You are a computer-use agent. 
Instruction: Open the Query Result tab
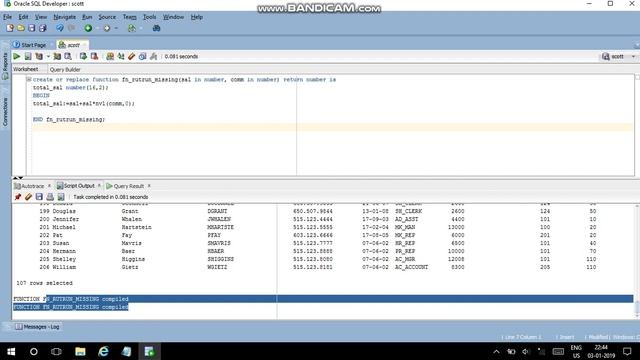(x=125, y=186)
